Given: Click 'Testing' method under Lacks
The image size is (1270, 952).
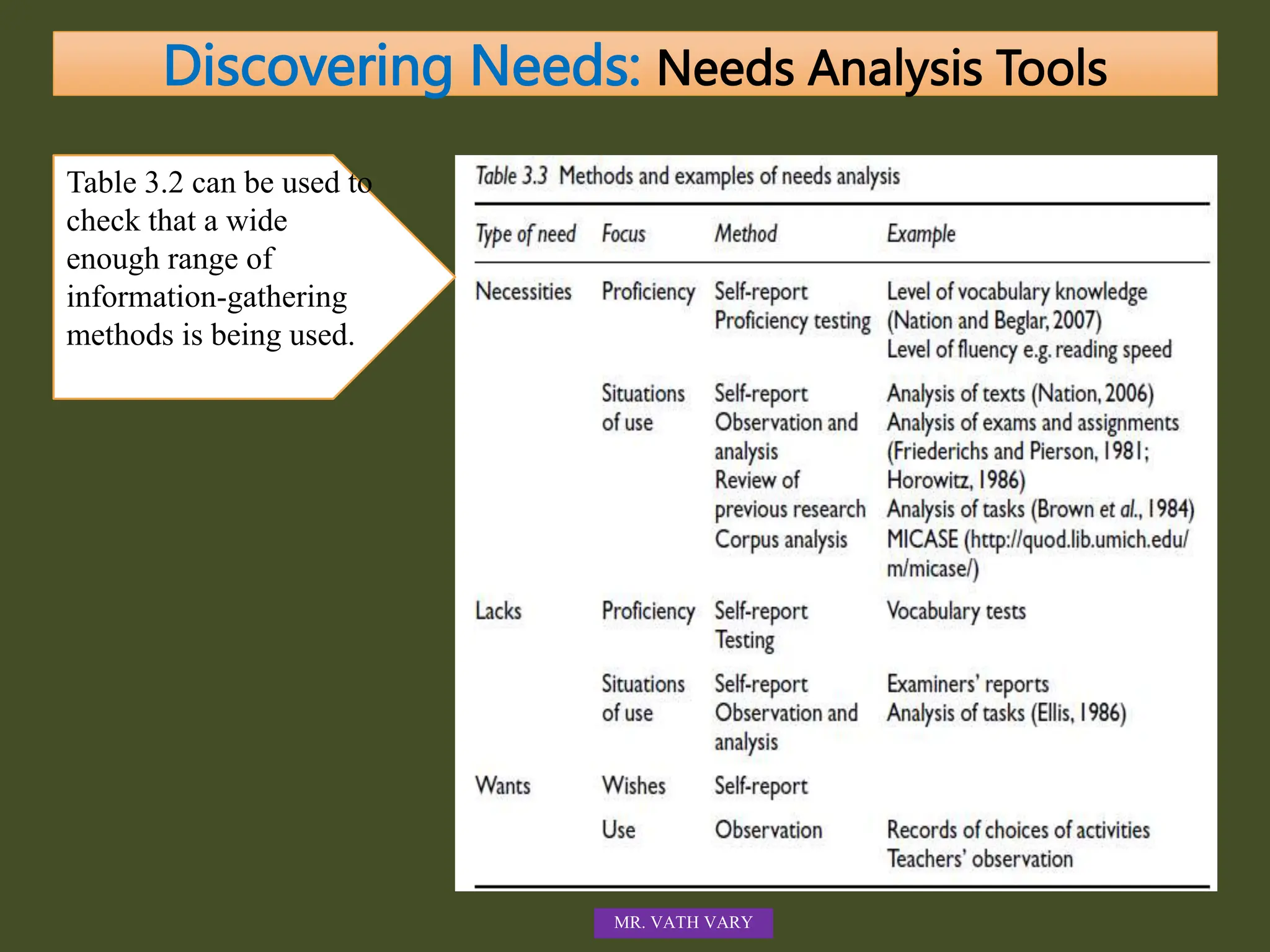Looking at the screenshot, I should [745, 640].
